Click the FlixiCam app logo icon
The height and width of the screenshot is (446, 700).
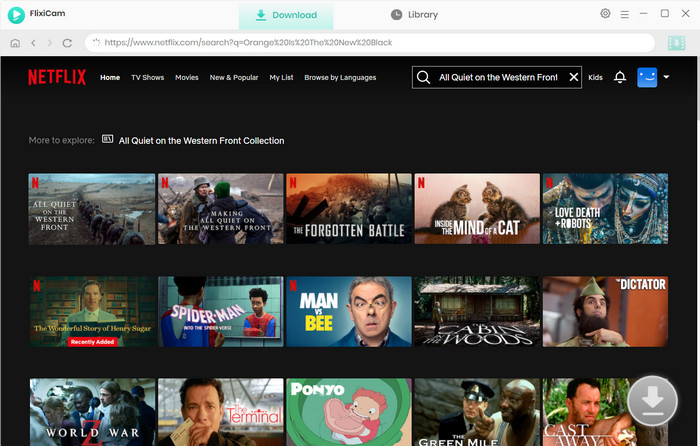pos(16,15)
